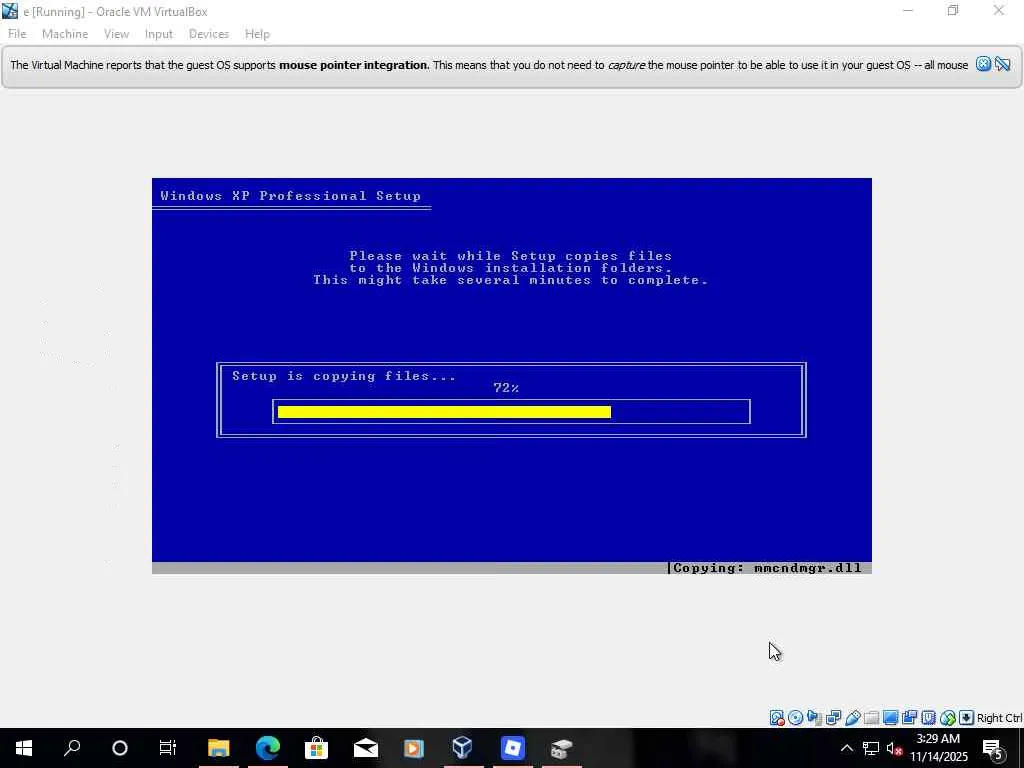
Task: Open Cortana from the taskbar
Action: pyautogui.click(x=120, y=748)
